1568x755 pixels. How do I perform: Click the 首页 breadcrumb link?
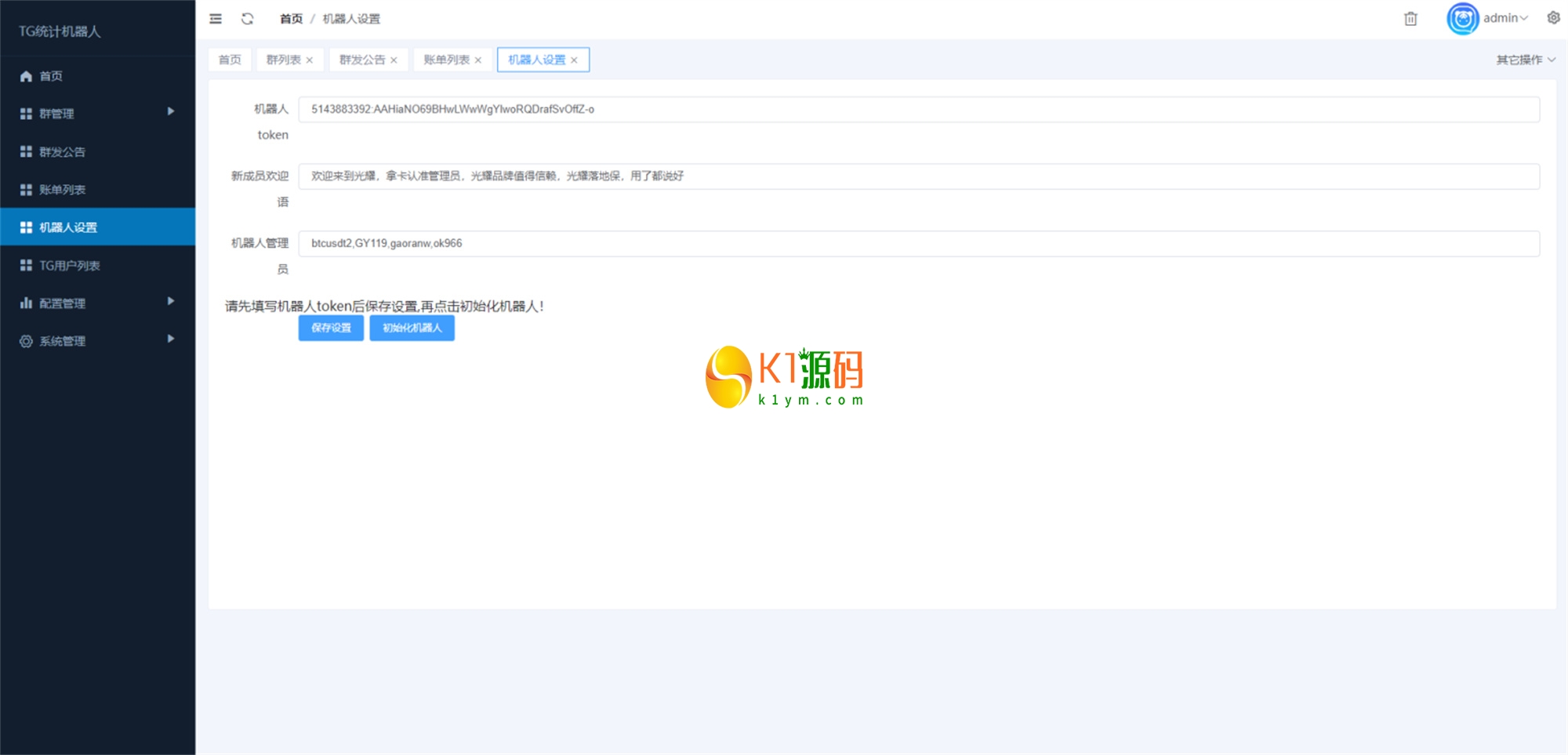point(292,19)
